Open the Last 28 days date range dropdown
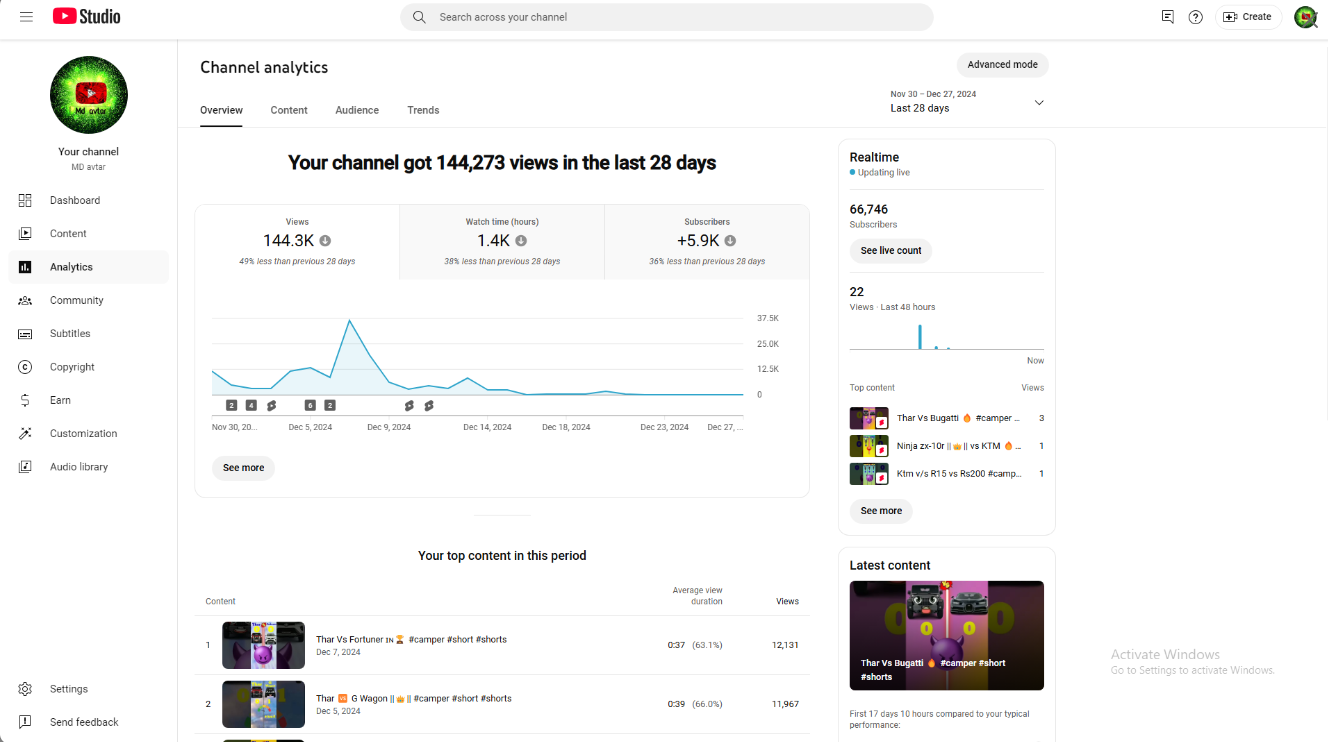Screen dimensions: 1328x742 (967, 102)
